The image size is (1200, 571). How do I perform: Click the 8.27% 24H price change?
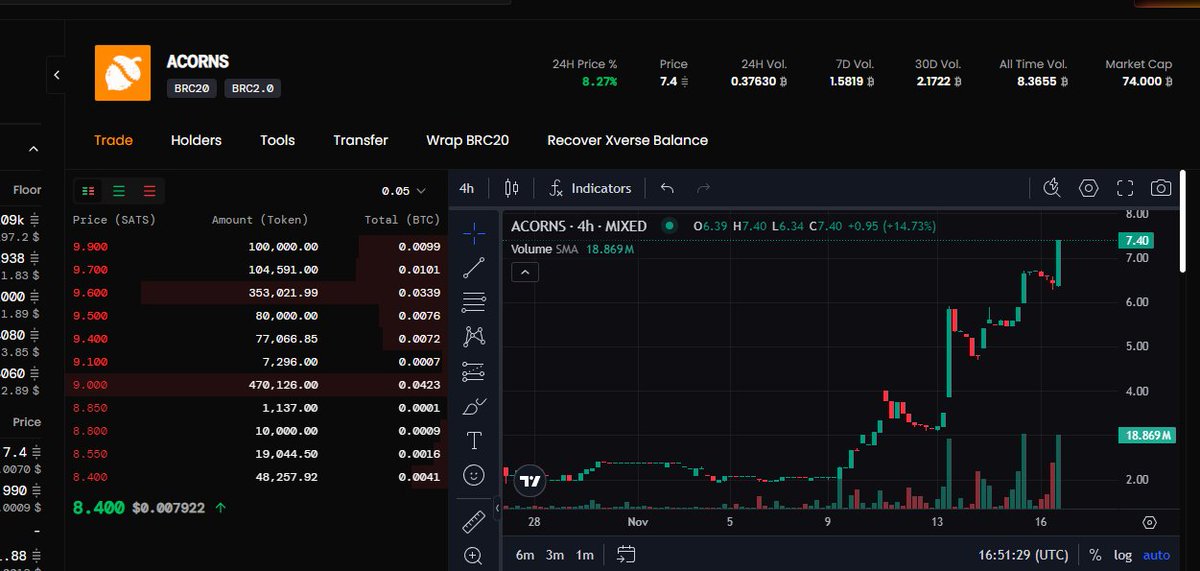tap(600, 81)
